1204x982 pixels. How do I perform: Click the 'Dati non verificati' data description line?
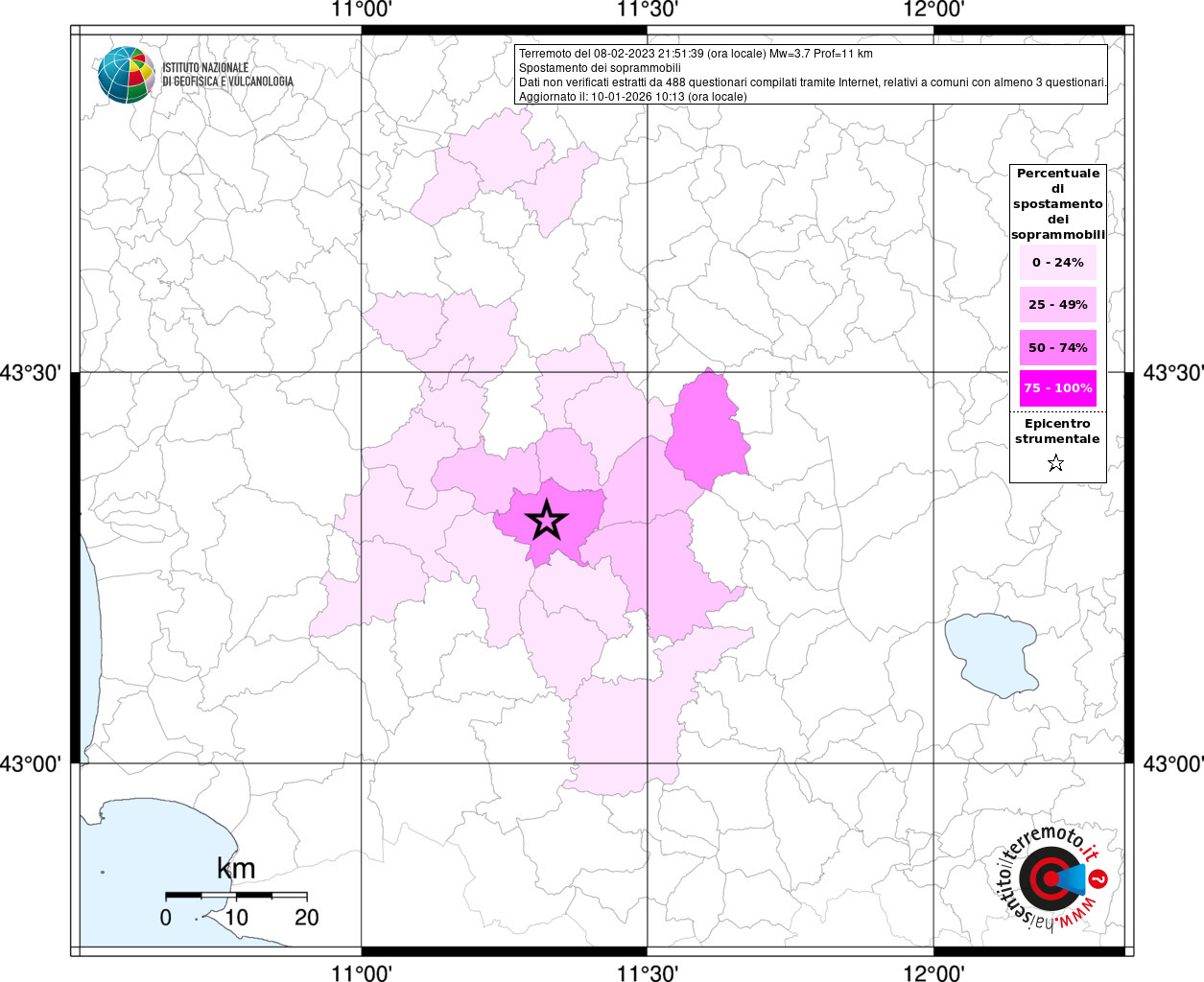(x=813, y=82)
